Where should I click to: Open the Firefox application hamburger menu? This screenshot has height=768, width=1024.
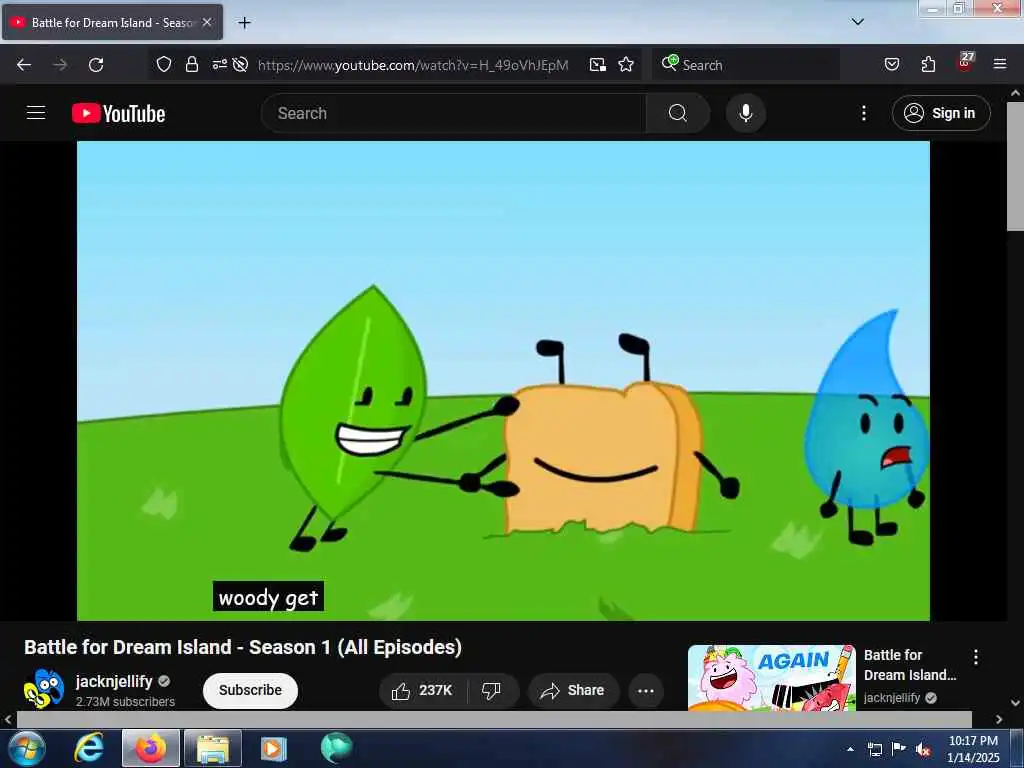(1000, 64)
